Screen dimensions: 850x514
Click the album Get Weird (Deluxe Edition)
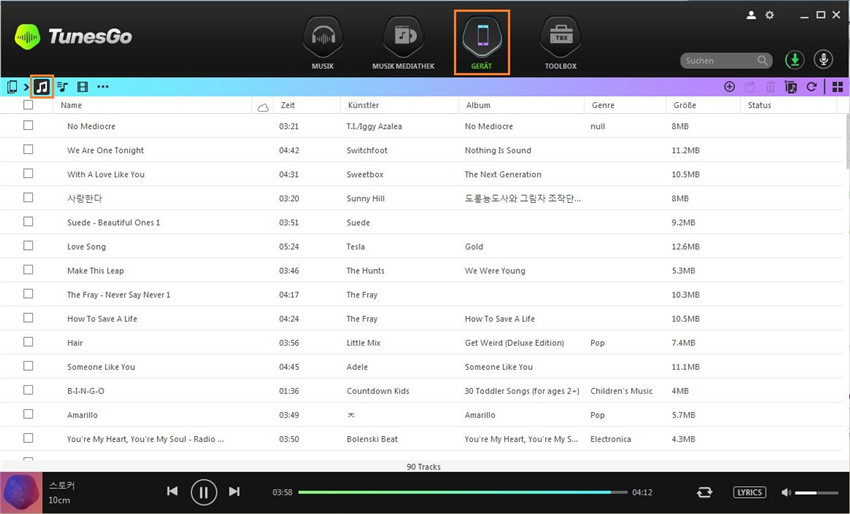514,343
